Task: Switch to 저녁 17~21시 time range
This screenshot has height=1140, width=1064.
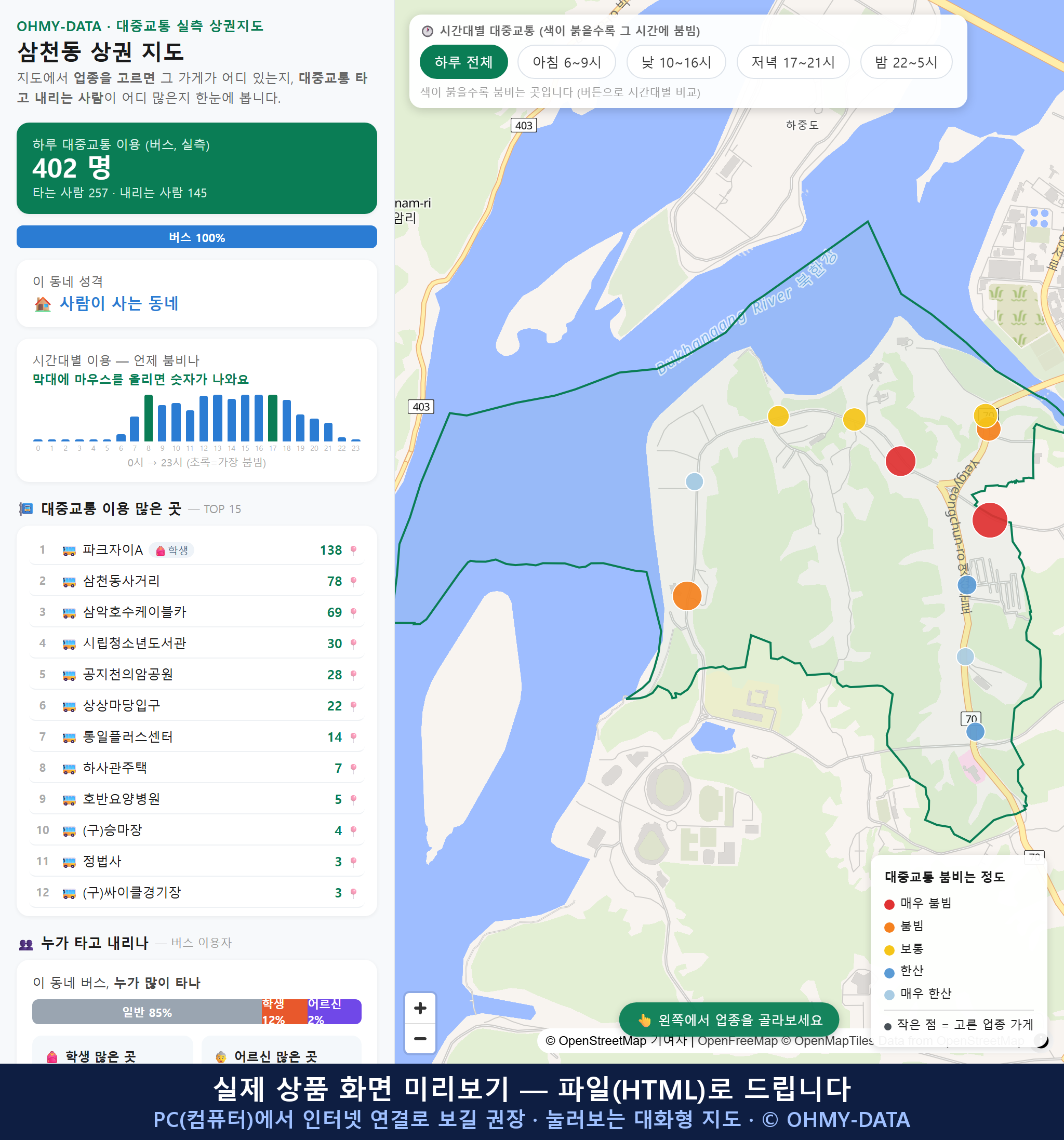Action: (x=792, y=62)
